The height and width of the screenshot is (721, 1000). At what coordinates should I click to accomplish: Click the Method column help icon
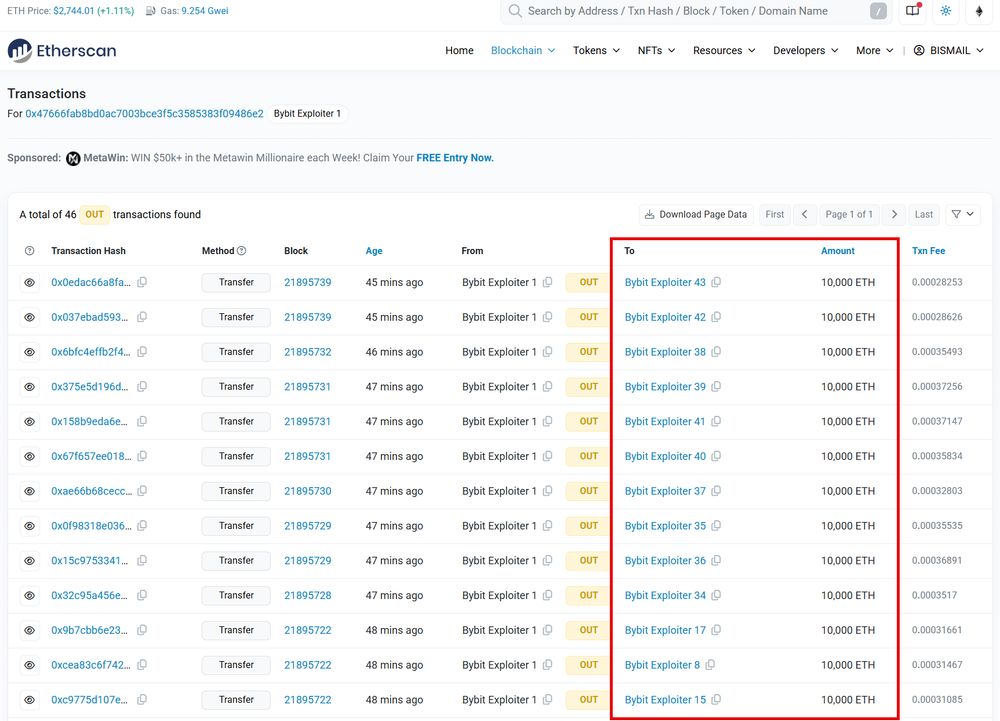241,251
